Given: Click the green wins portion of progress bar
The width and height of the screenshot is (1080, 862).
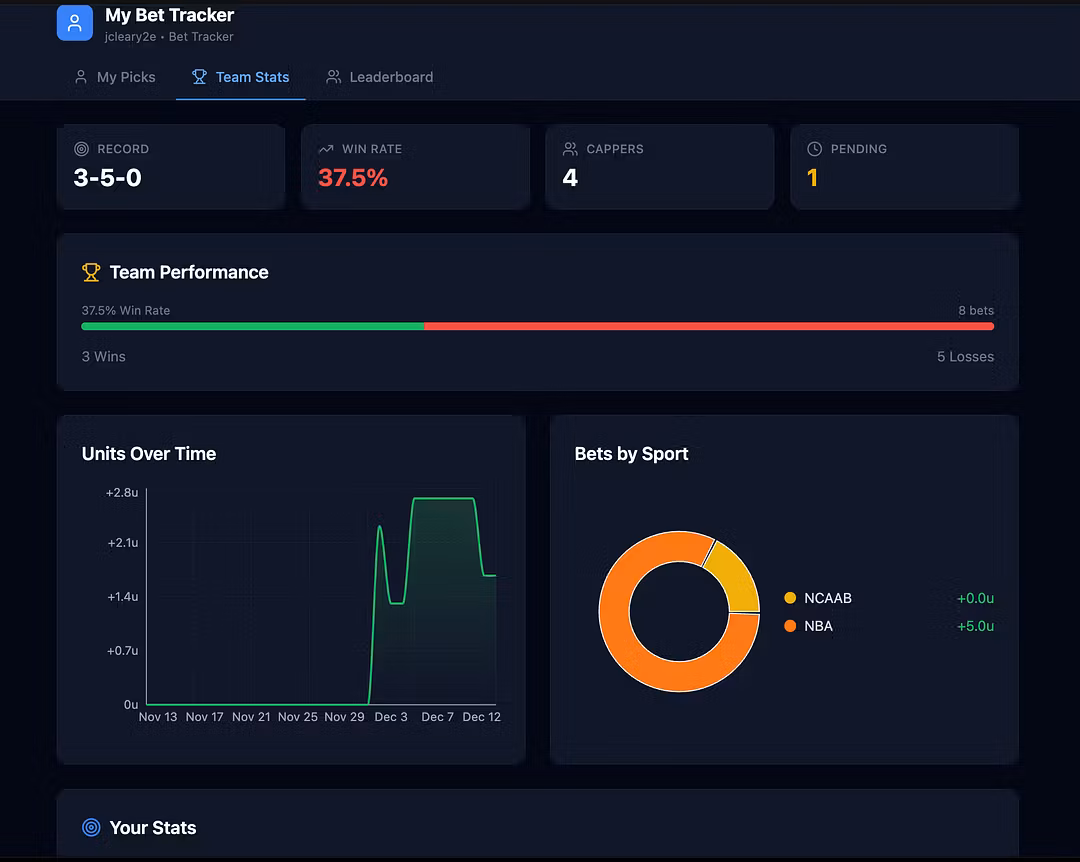Looking at the screenshot, I should click(252, 326).
